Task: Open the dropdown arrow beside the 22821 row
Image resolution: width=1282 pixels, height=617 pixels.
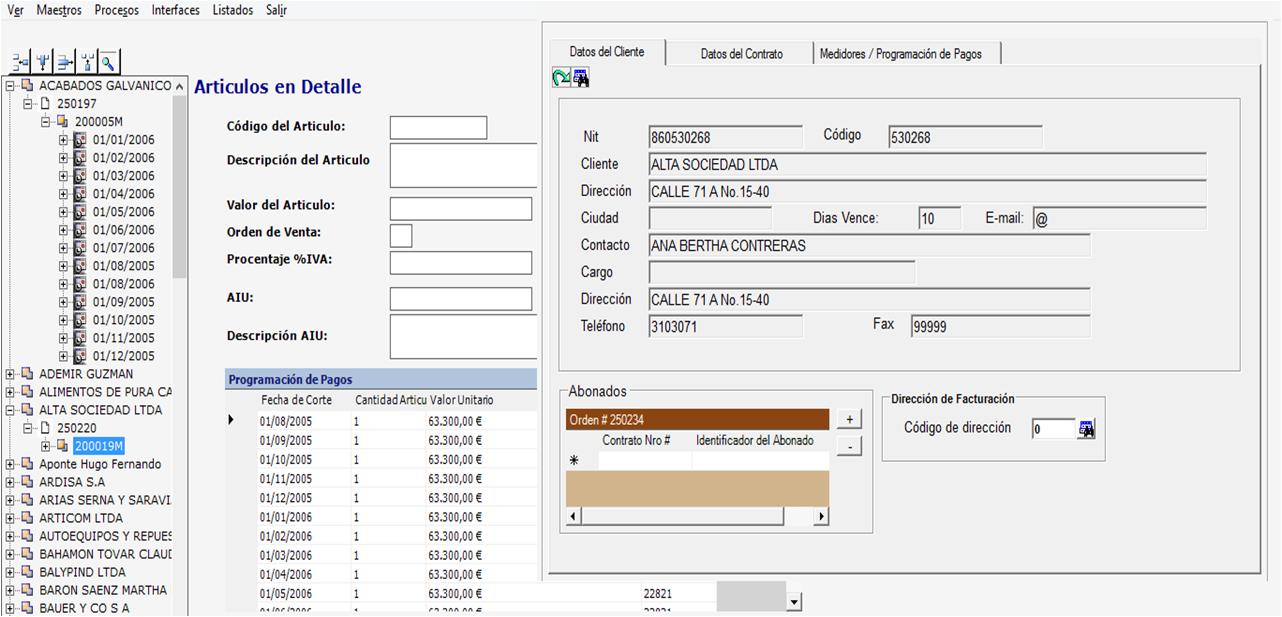Action: 794,602
